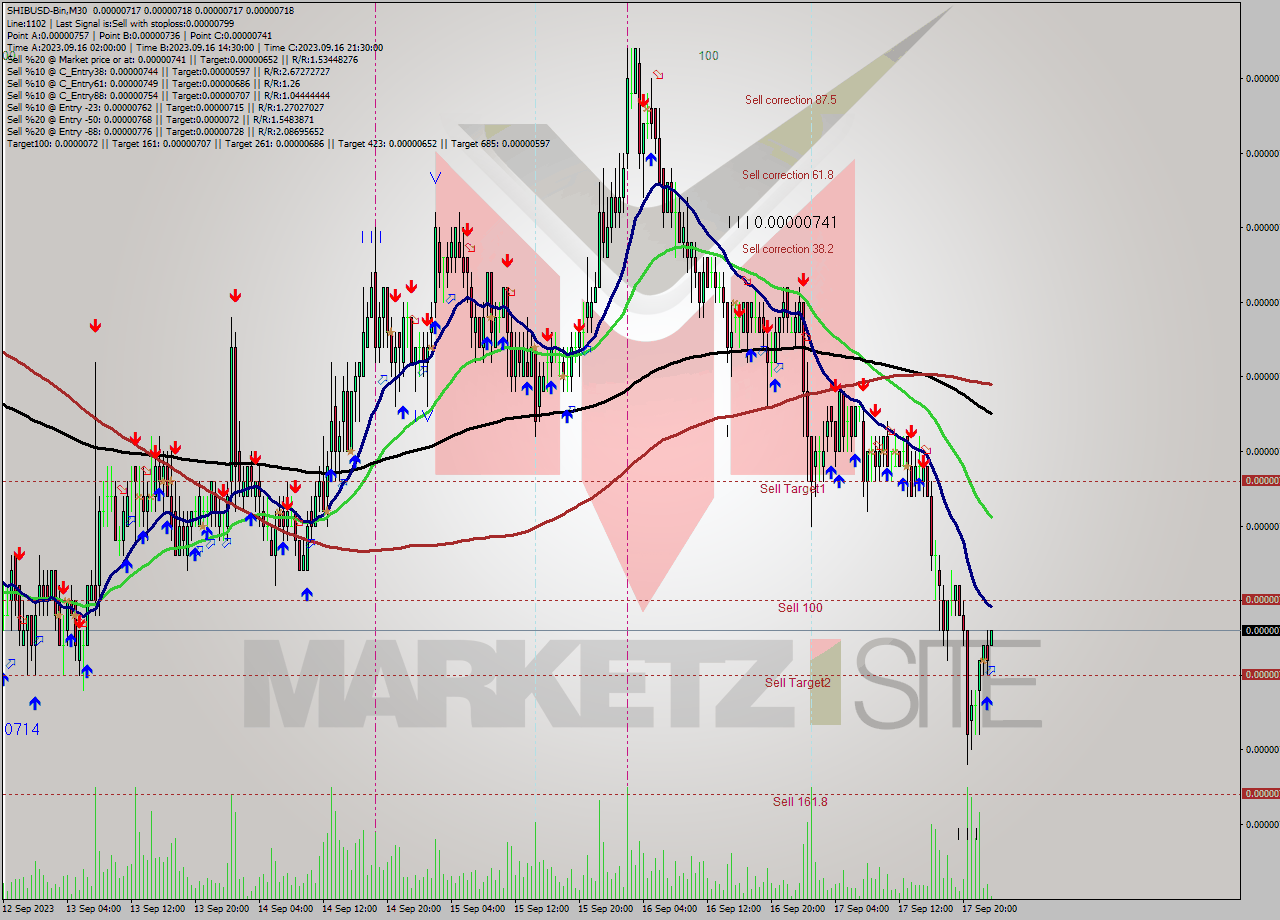Click '16 Sep 04:00' on the time axis
The image size is (1280, 920).
(x=671, y=909)
